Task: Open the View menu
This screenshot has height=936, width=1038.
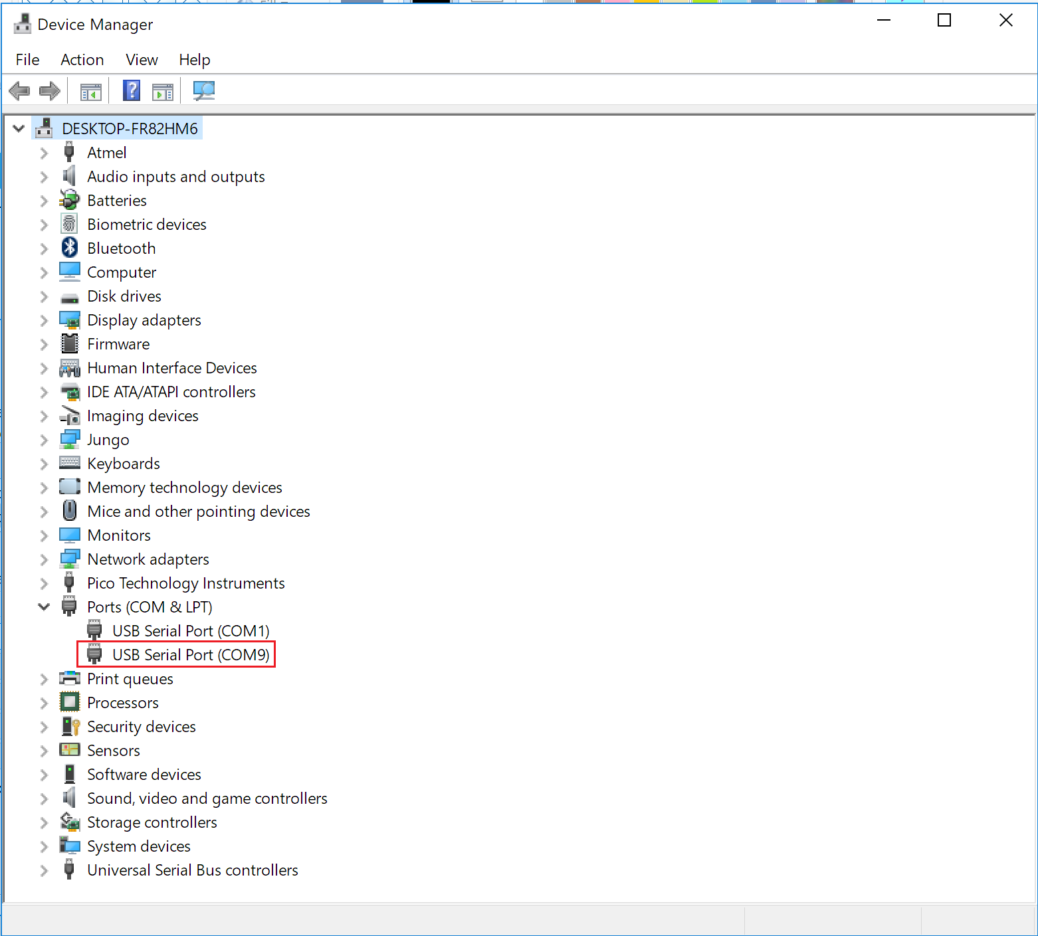Action: (x=142, y=60)
